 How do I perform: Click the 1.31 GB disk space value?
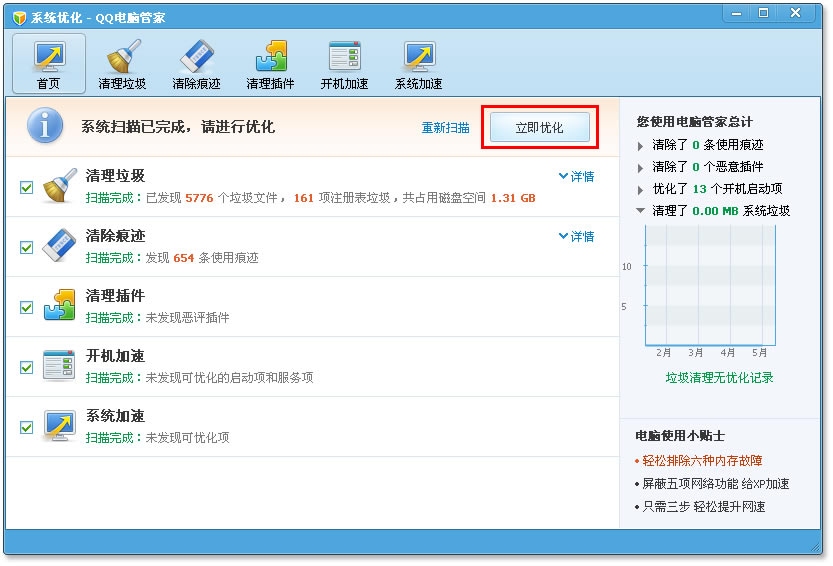pos(513,198)
